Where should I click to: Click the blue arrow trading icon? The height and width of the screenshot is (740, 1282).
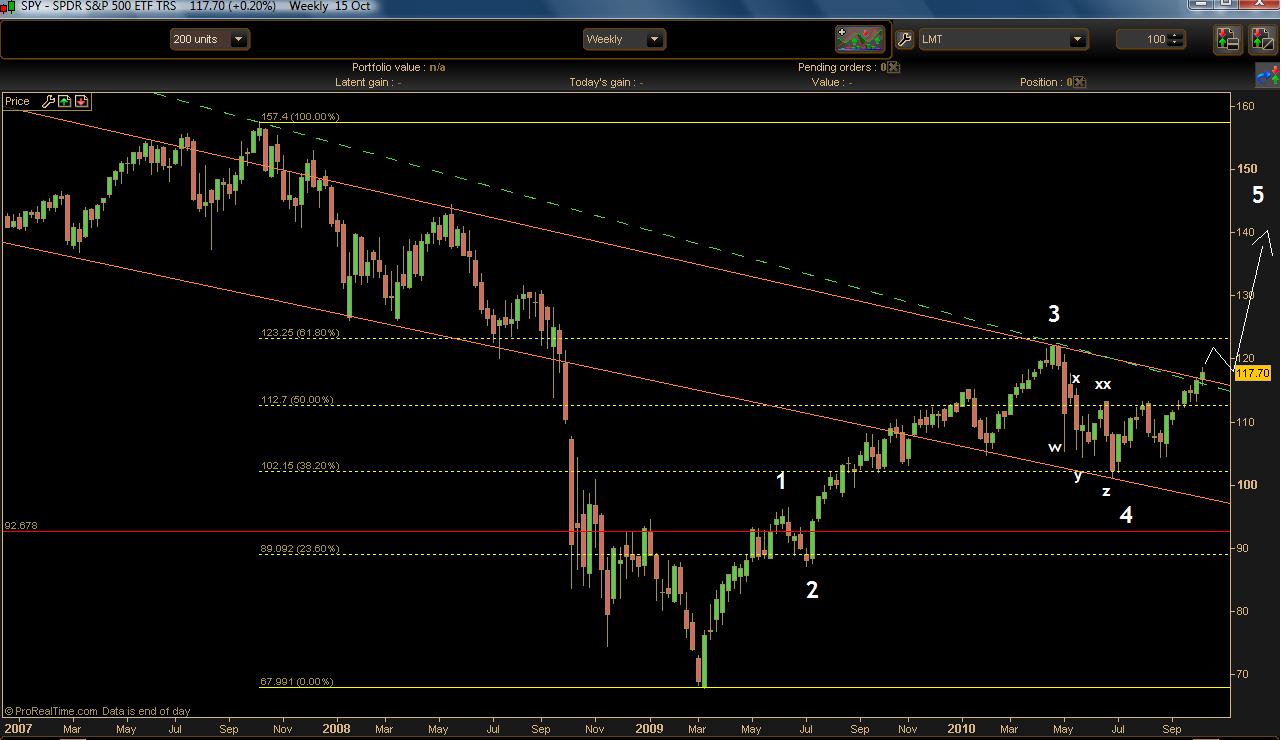click(x=1267, y=74)
